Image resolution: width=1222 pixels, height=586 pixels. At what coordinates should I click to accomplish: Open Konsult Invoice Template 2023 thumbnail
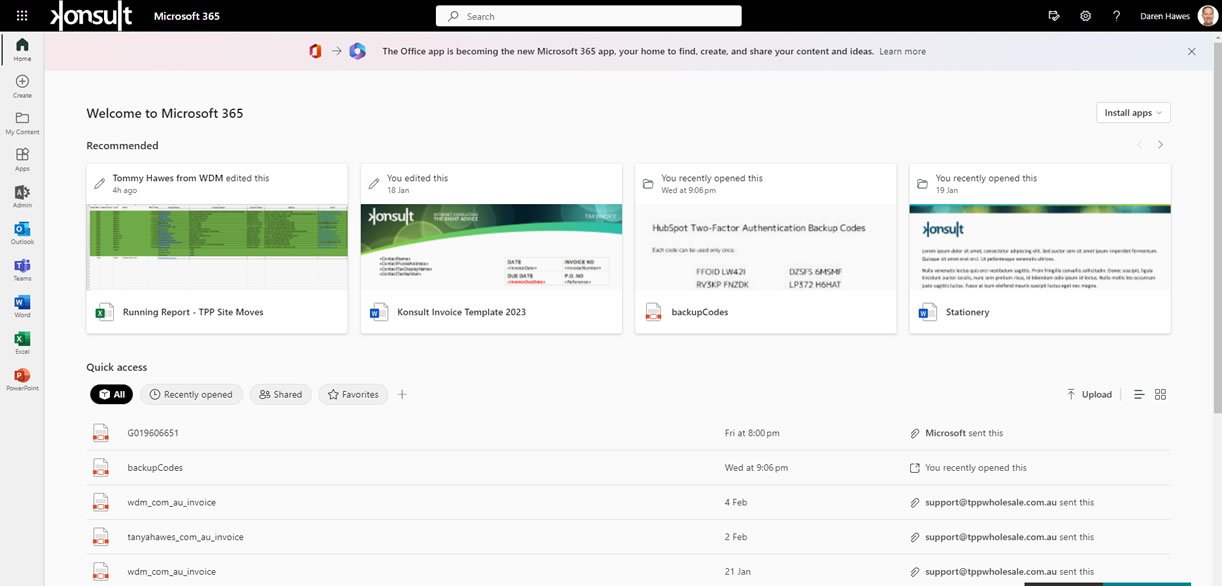coord(491,247)
